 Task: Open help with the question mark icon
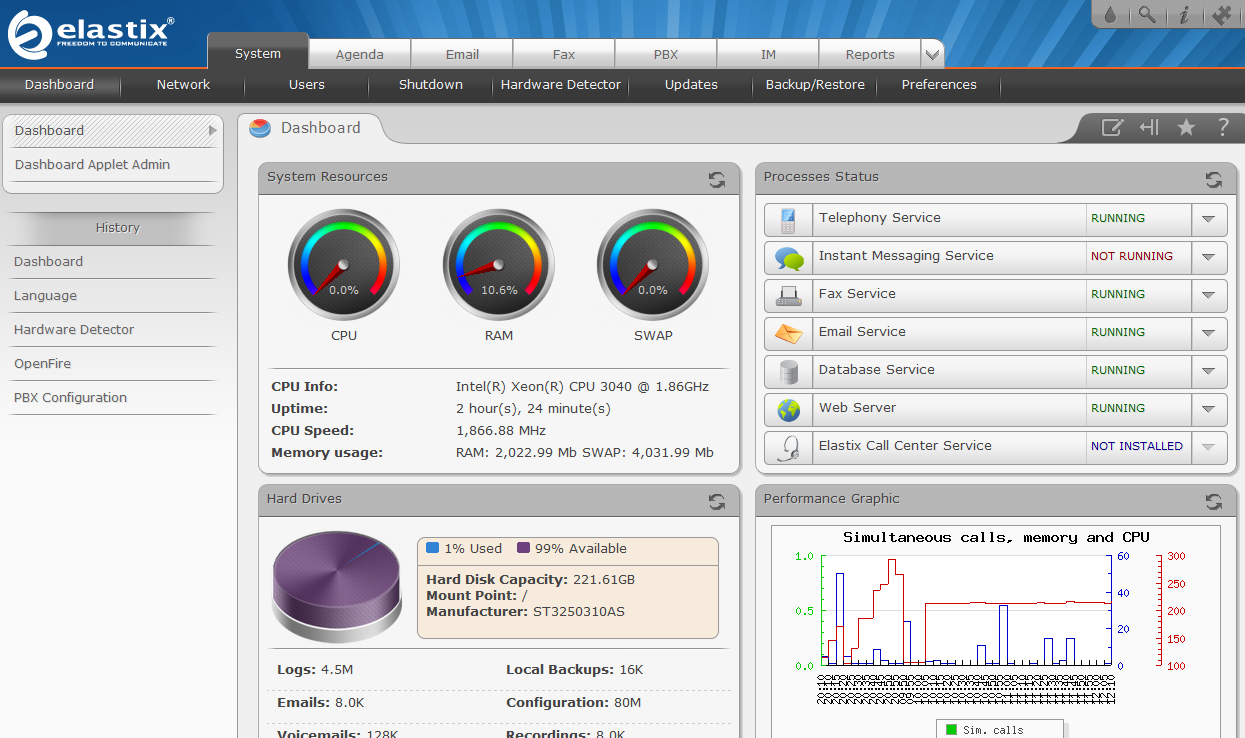(x=1222, y=127)
